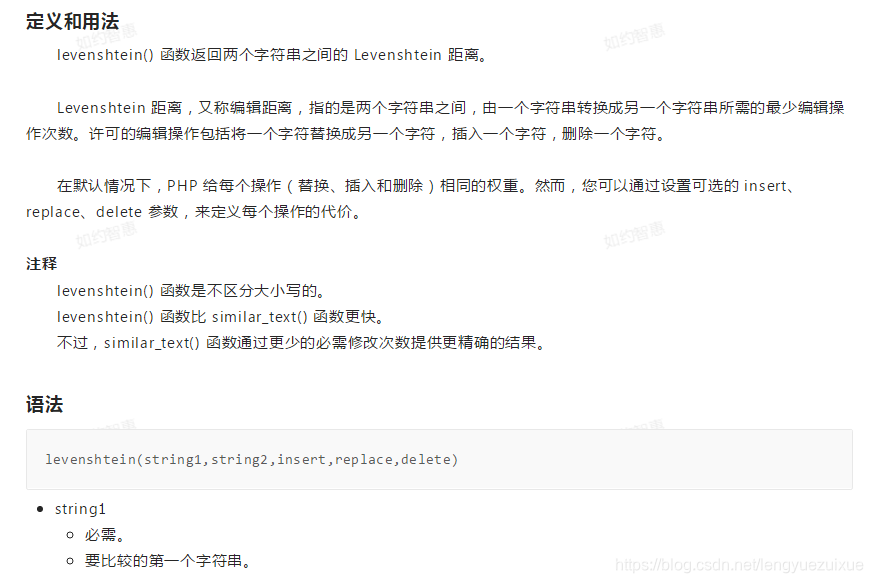
Task: Click the blog.csdn.net watermark URL
Action: point(739,565)
